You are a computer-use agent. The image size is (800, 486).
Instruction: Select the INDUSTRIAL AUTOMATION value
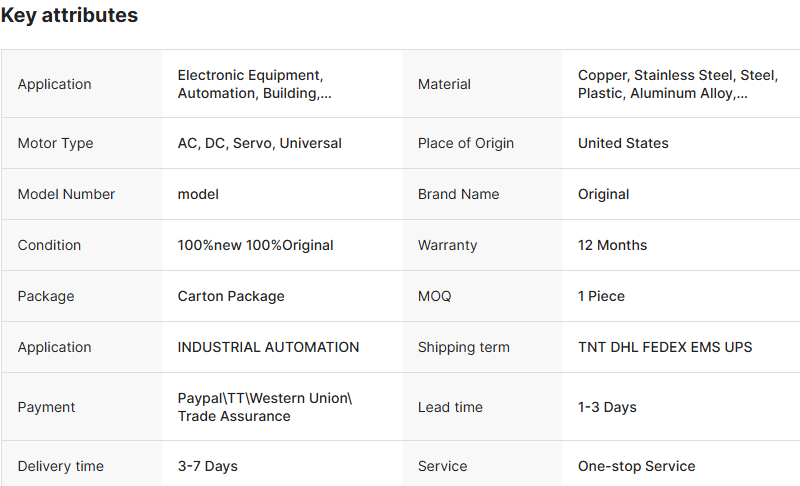pyautogui.click(x=268, y=347)
